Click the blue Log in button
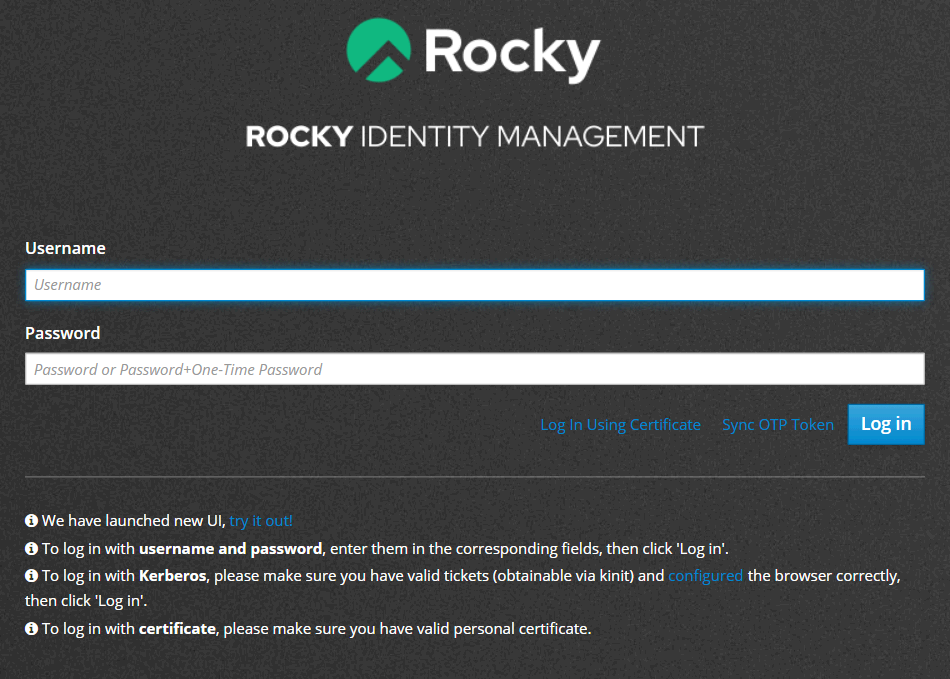The width and height of the screenshot is (950, 679). 886,424
